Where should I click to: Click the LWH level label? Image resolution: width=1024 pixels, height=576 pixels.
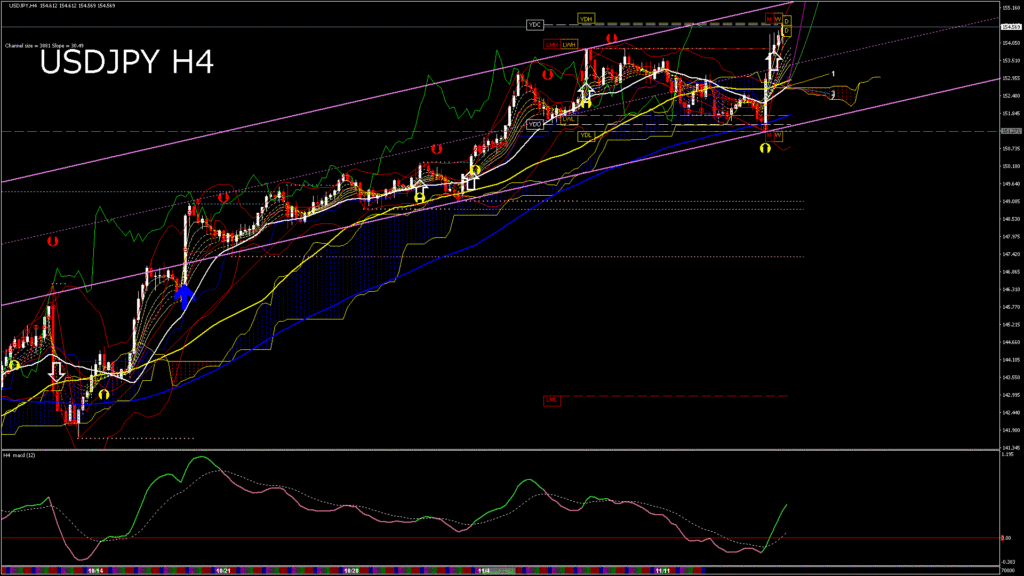(x=569, y=44)
